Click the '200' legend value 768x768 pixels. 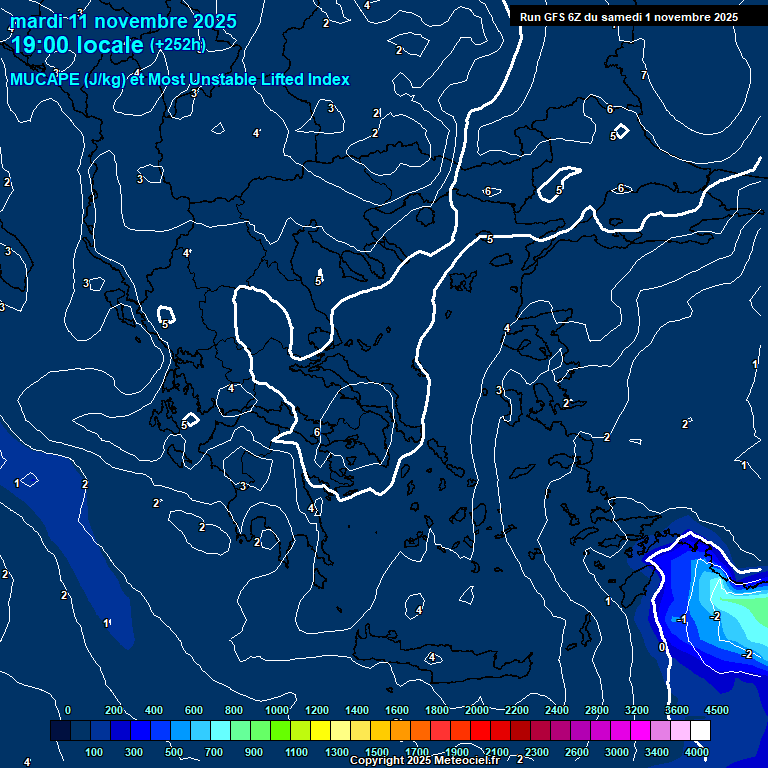click(114, 710)
